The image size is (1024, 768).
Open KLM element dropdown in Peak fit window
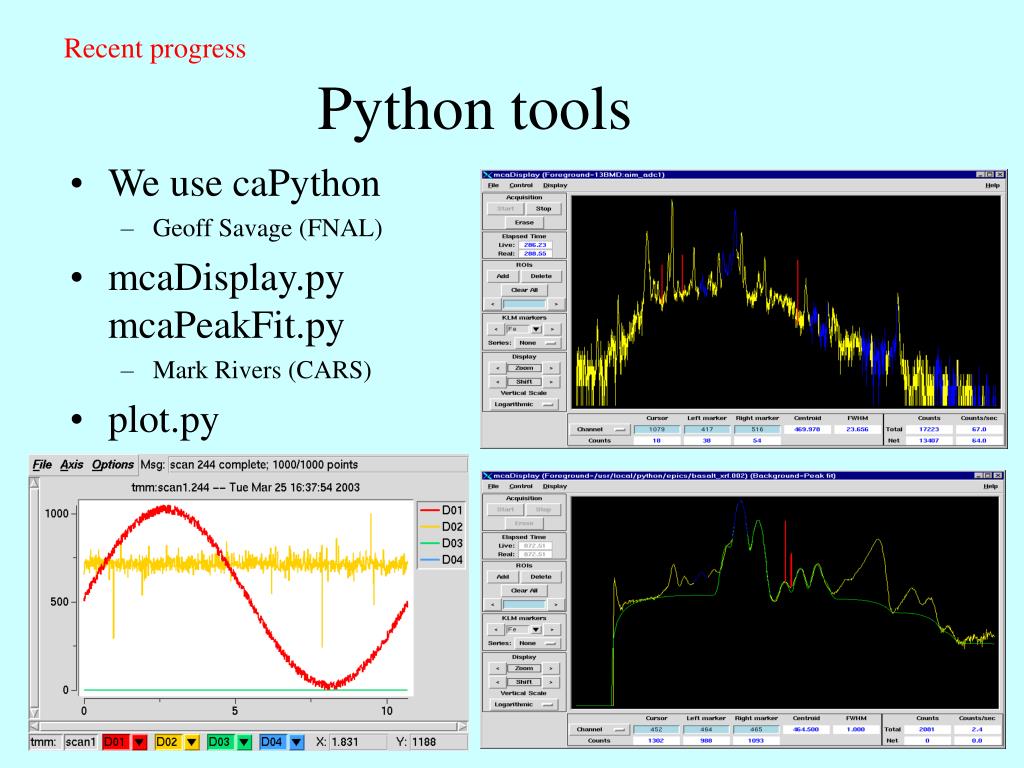coord(536,630)
